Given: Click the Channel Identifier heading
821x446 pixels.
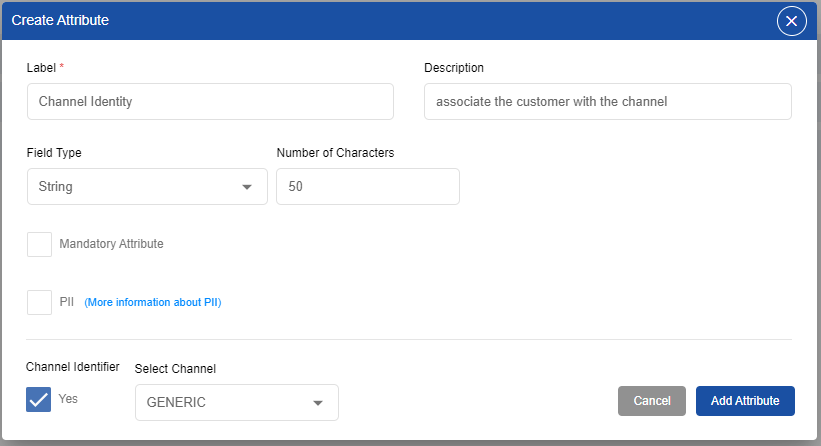Looking at the screenshot, I should (x=73, y=367).
